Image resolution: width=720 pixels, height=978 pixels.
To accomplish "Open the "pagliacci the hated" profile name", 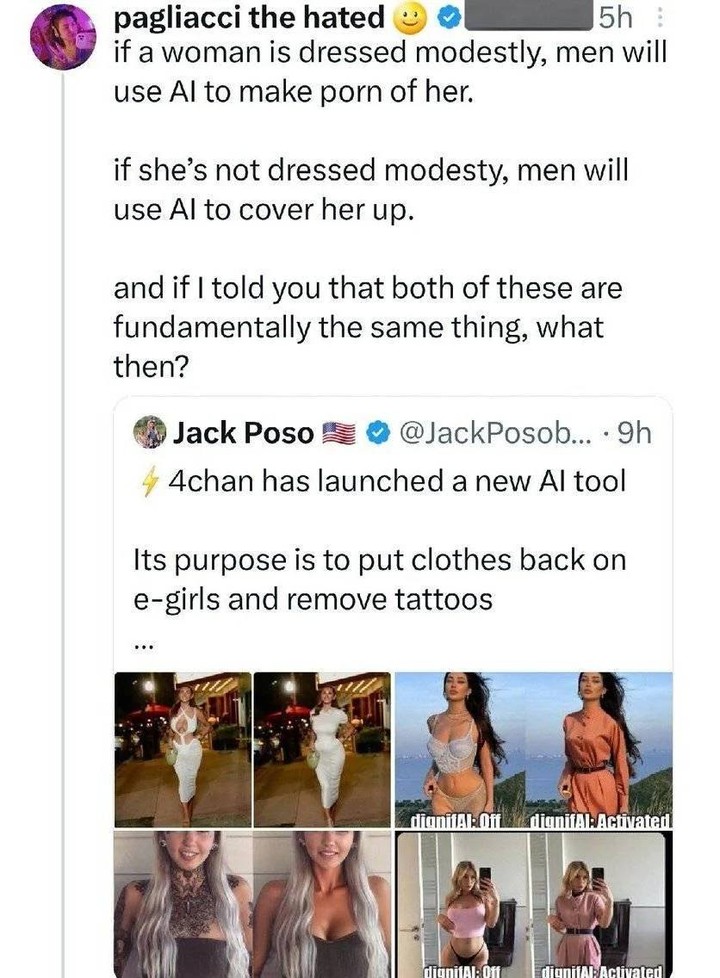I will coord(250,17).
